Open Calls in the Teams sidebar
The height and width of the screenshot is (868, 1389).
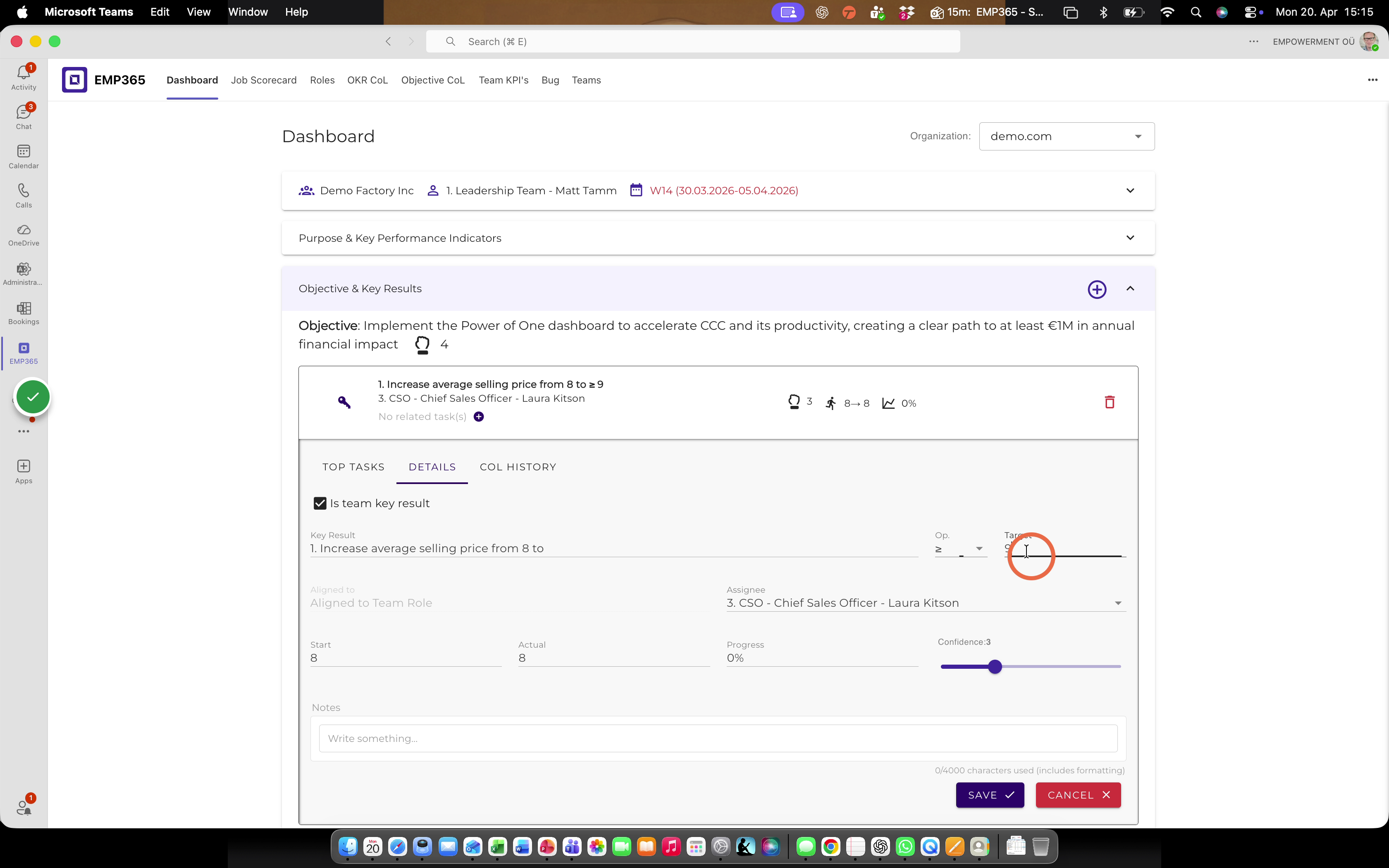point(24,195)
